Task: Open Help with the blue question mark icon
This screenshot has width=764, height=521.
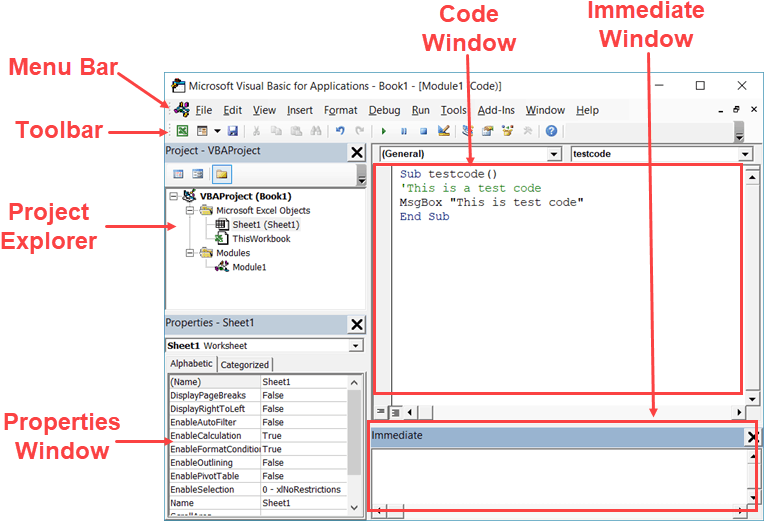Action: [551, 131]
